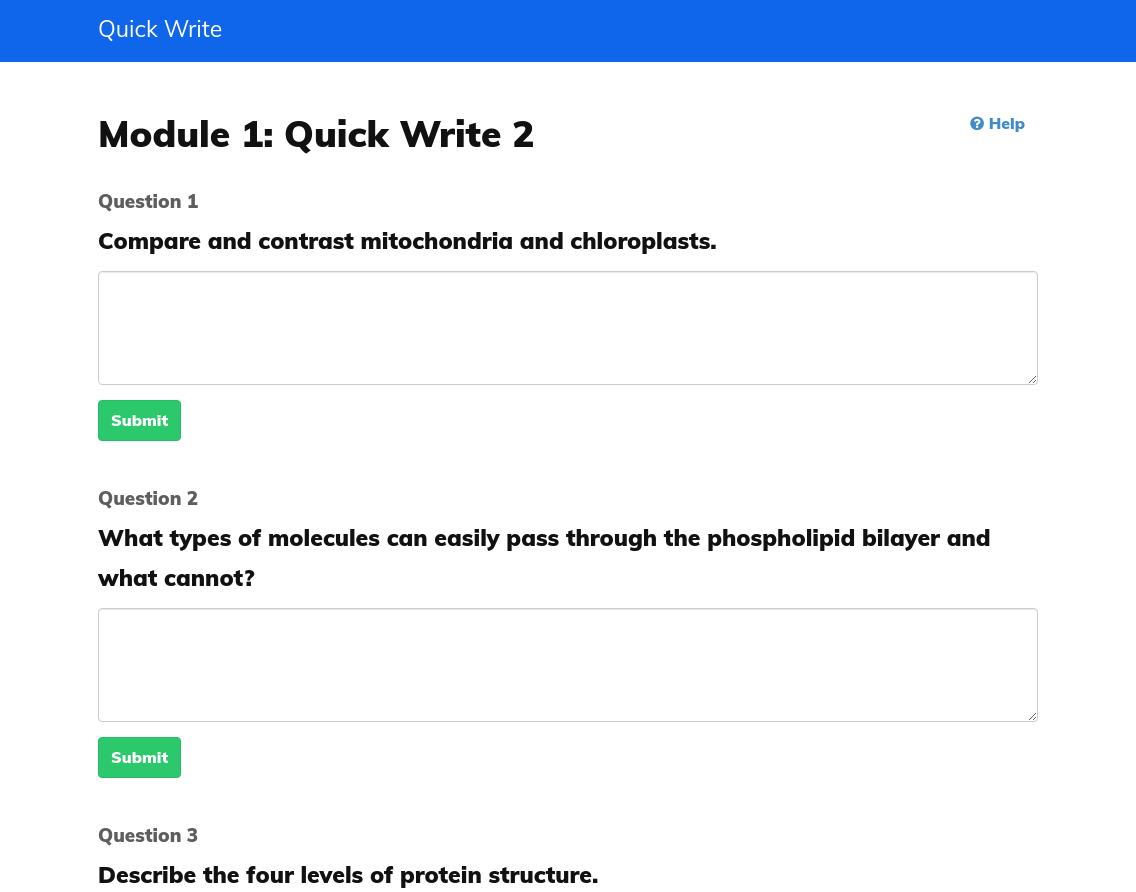The image size is (1136, 892).
Task: Click the 'what cannot?' line of text
Action: pos(177,579)
